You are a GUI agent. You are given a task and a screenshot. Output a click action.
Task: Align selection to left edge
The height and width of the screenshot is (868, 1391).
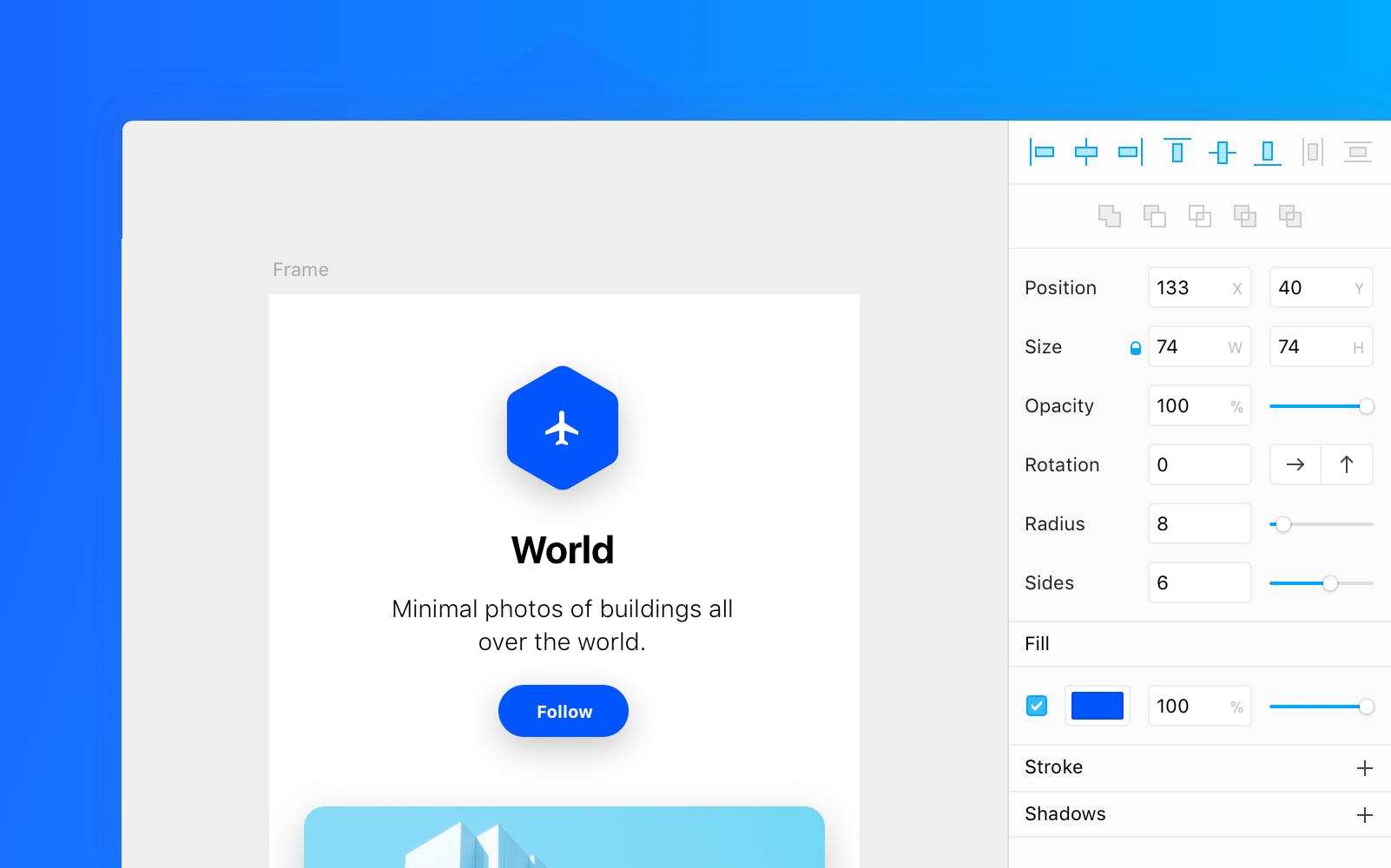1042,152
